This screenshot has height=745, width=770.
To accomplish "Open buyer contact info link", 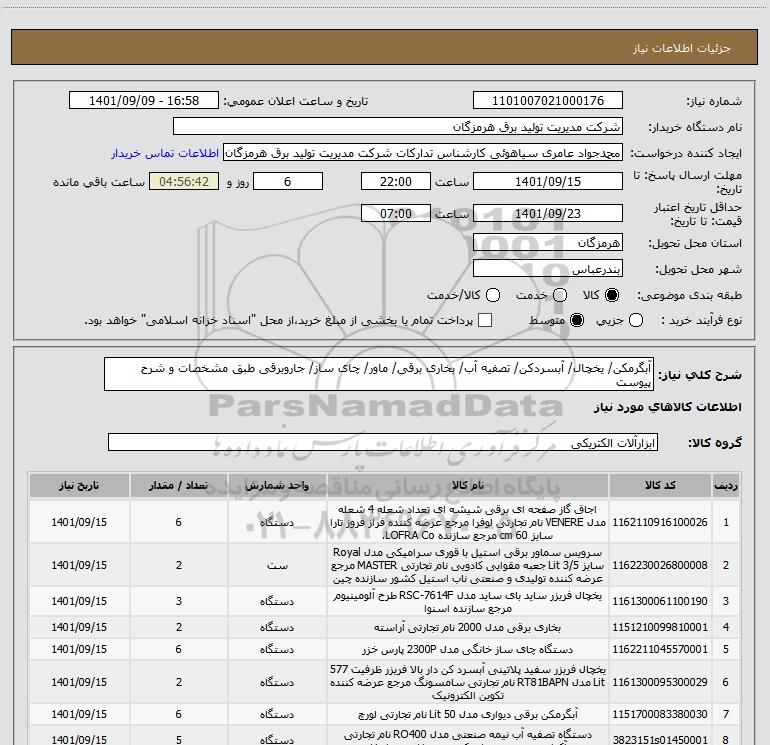I will pos(165,153).
